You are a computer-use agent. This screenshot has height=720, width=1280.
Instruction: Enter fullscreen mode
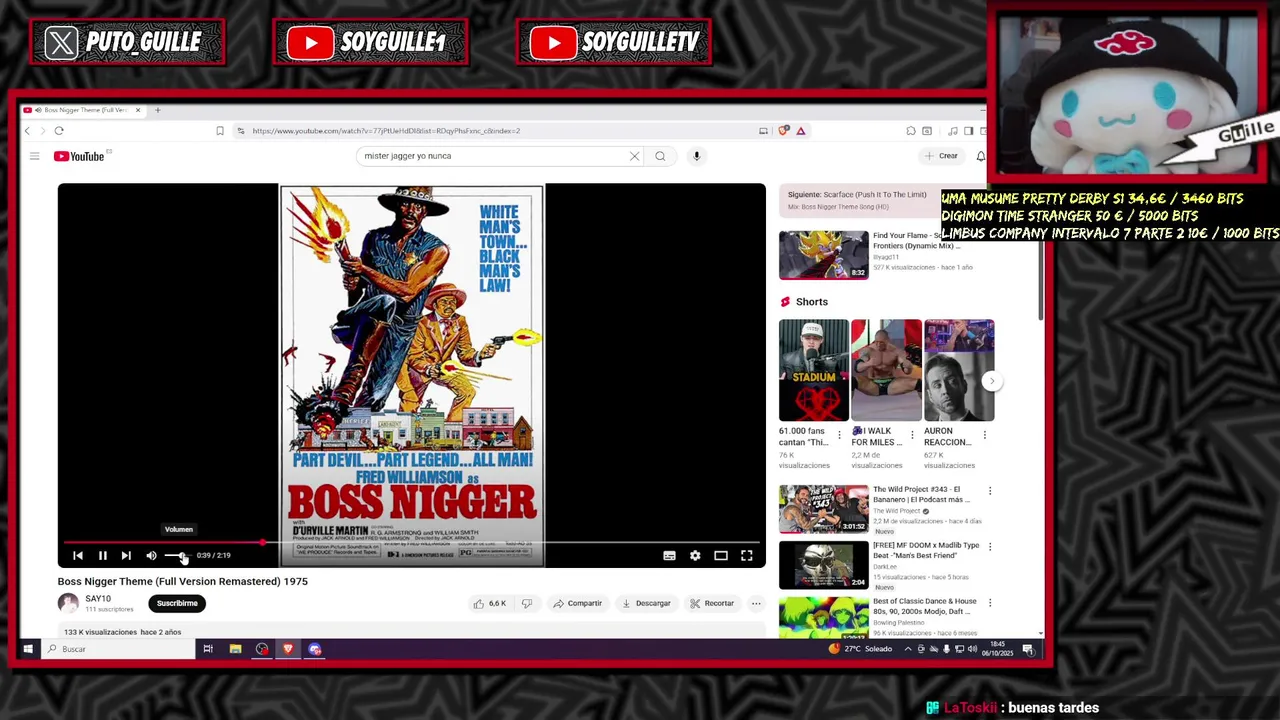click(746, 556)
